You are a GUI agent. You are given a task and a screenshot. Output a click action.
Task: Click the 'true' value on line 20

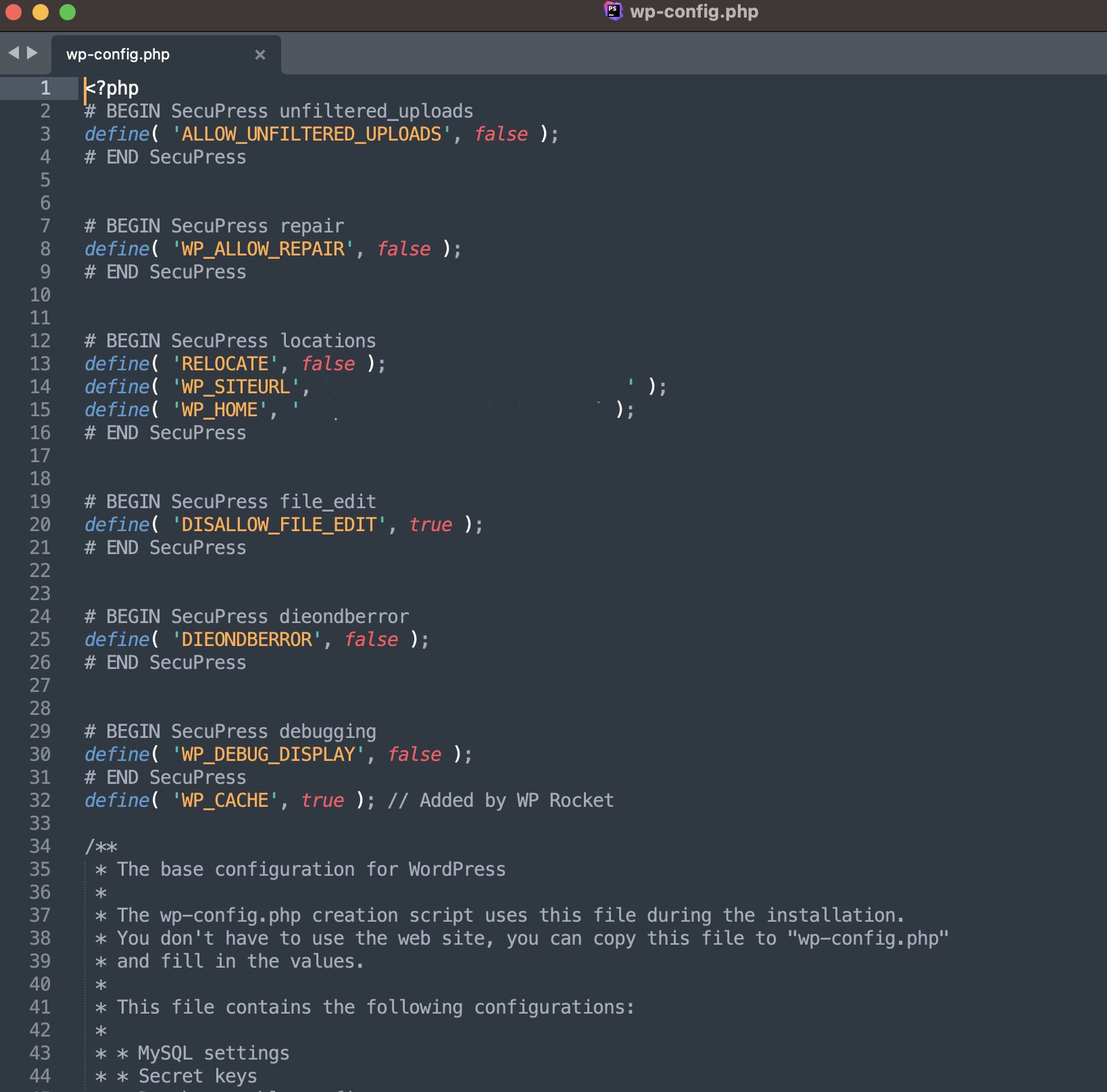[430, 525]
